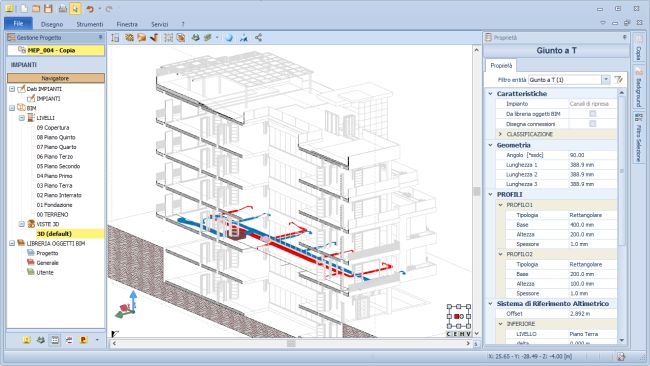Select '03 Piano Terra' level in tree
650x366 pixels.
pyautogui.click(x=54, y=185)
